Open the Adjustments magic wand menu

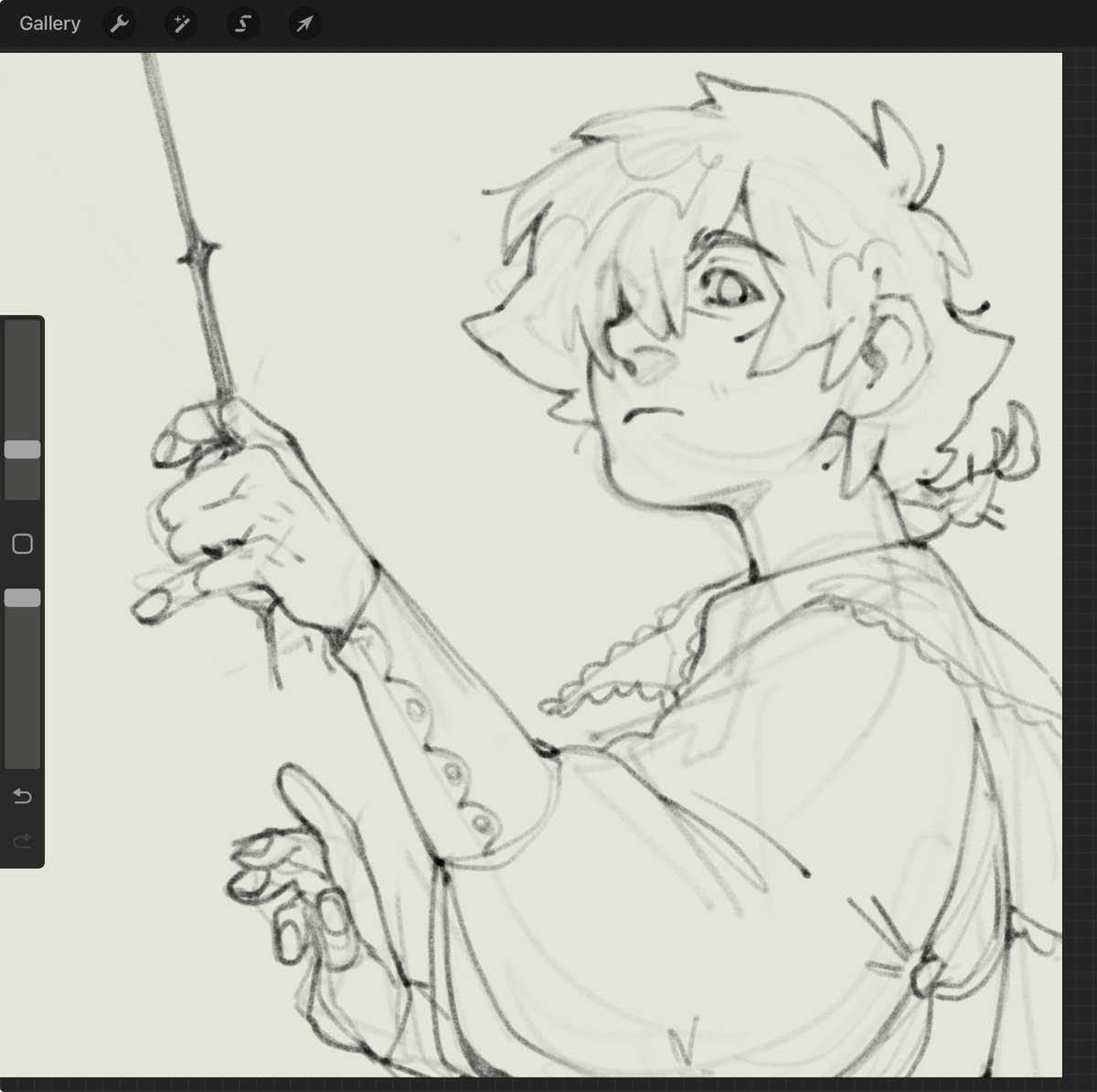click(x=181, y=24)
